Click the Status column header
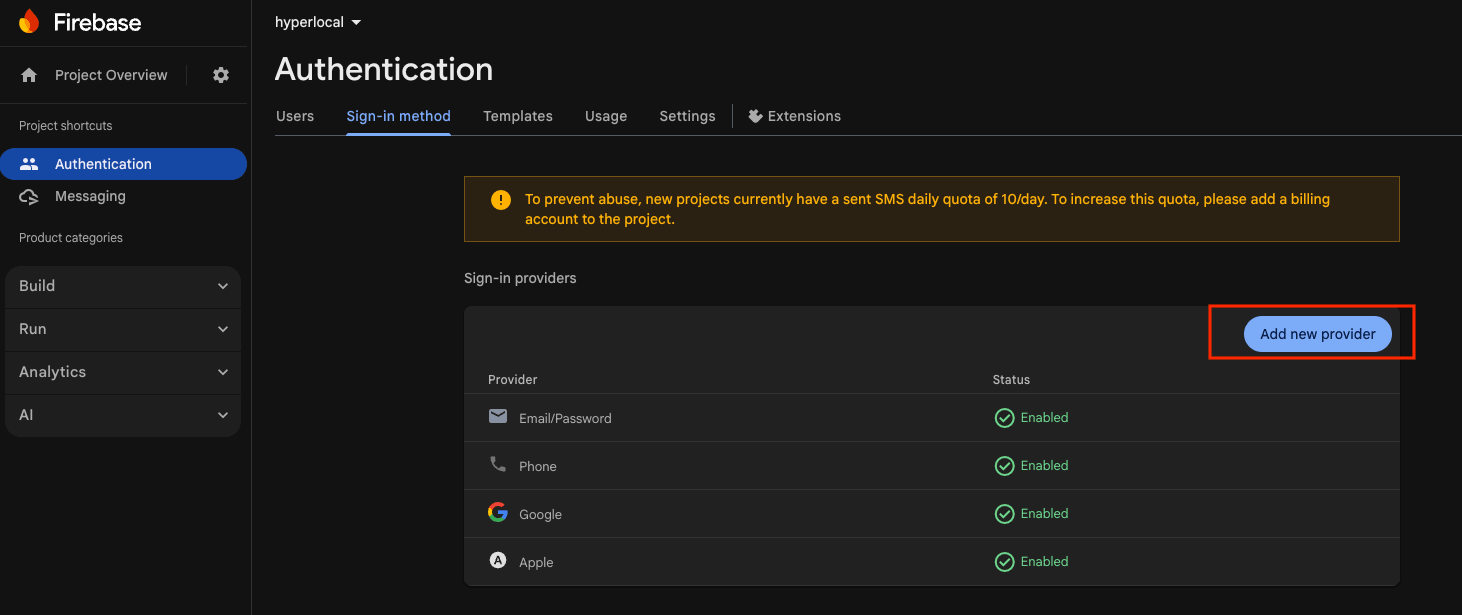The height and width of the screenshot is (615, 1462). point(1011,380)
